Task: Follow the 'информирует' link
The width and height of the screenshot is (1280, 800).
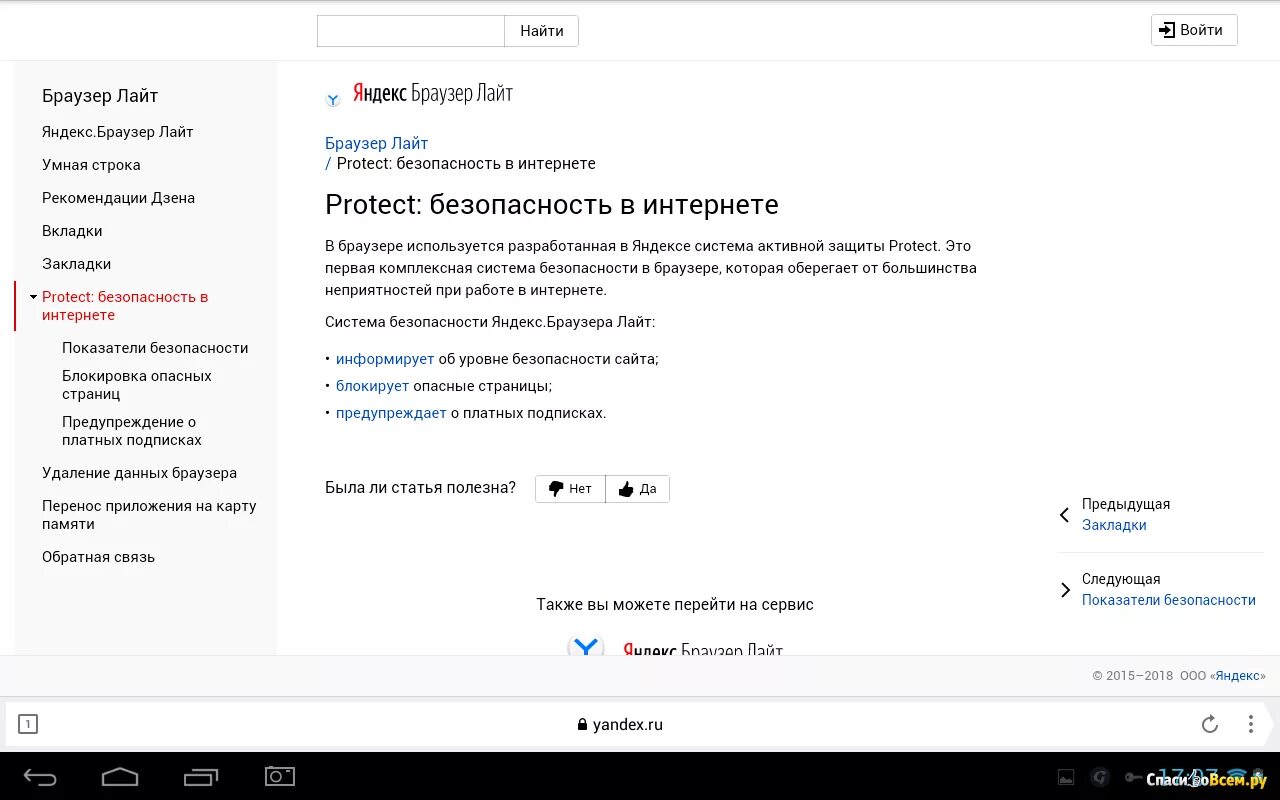Action: tap(385, 359)
